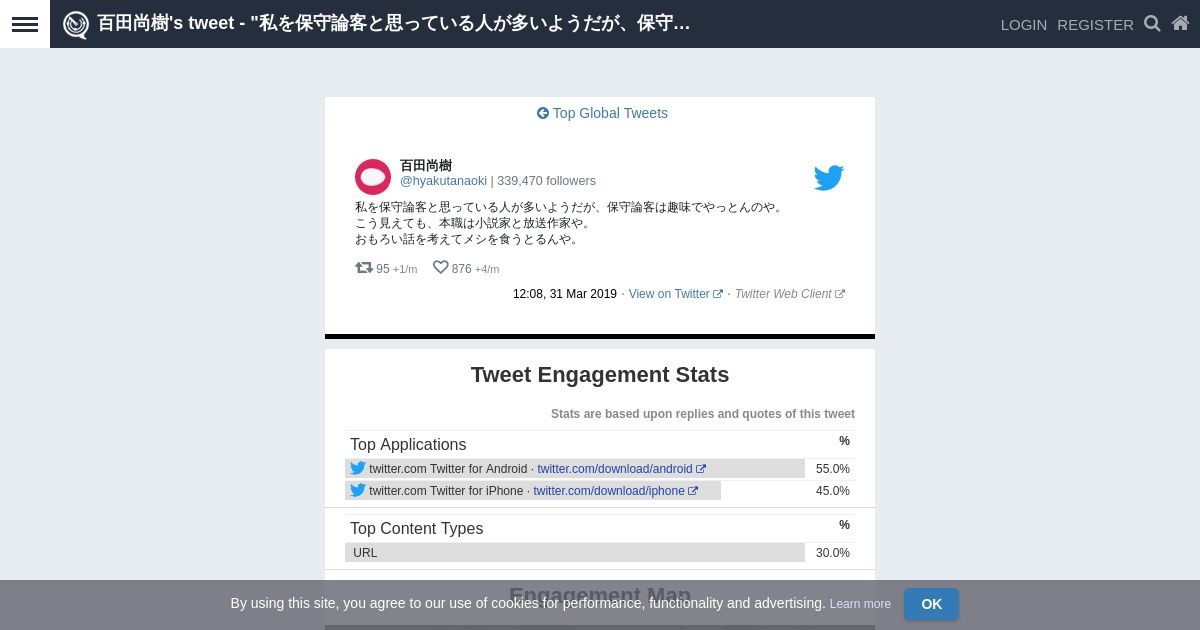Click the page title in header

394,23
